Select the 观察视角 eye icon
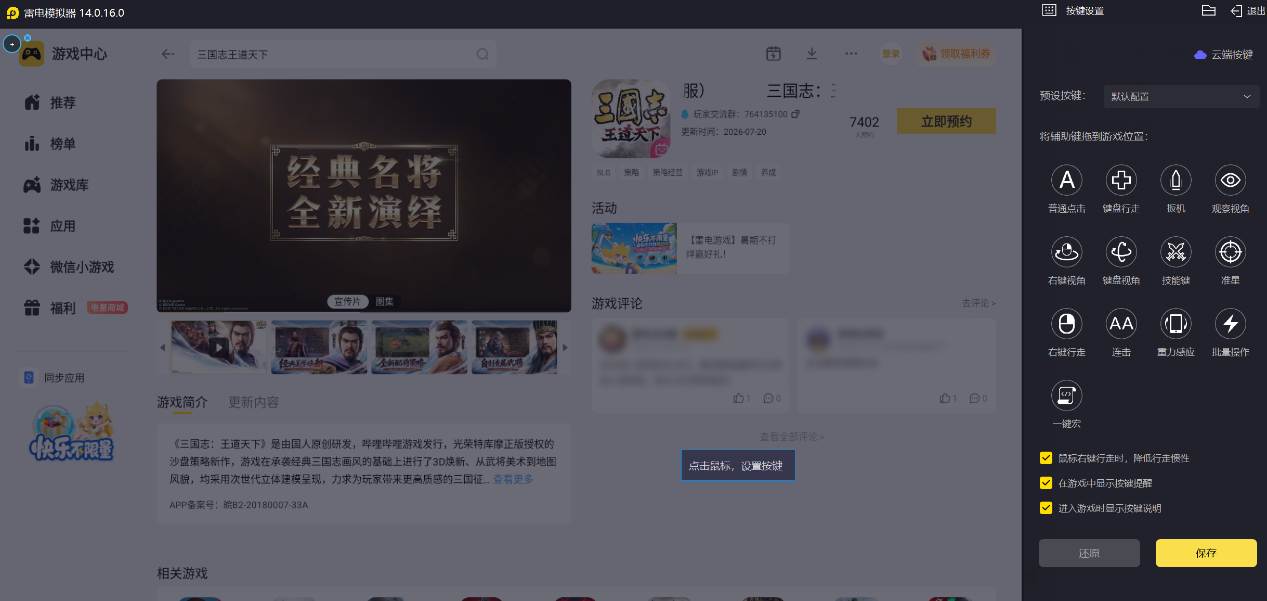This screenshot has width=1267, height=601. (1230, 180)
